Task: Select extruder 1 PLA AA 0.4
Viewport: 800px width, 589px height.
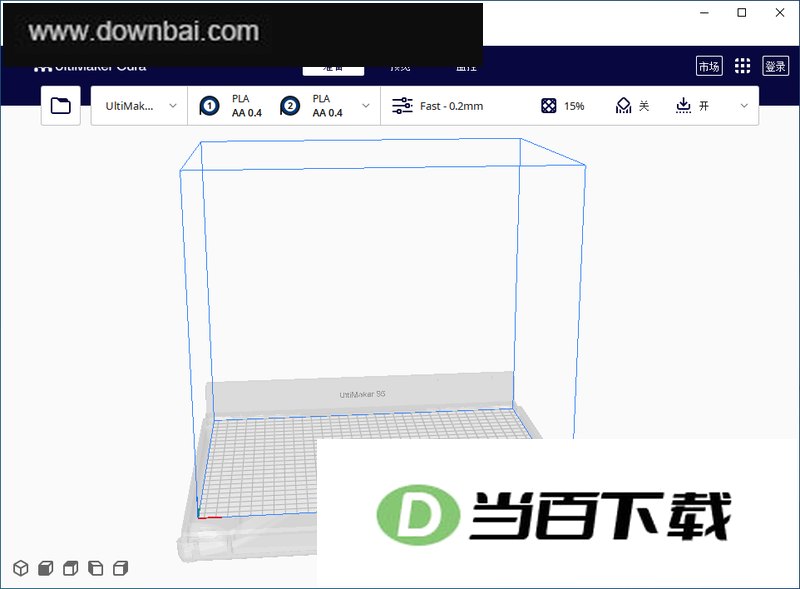Action: coord(231,106)
